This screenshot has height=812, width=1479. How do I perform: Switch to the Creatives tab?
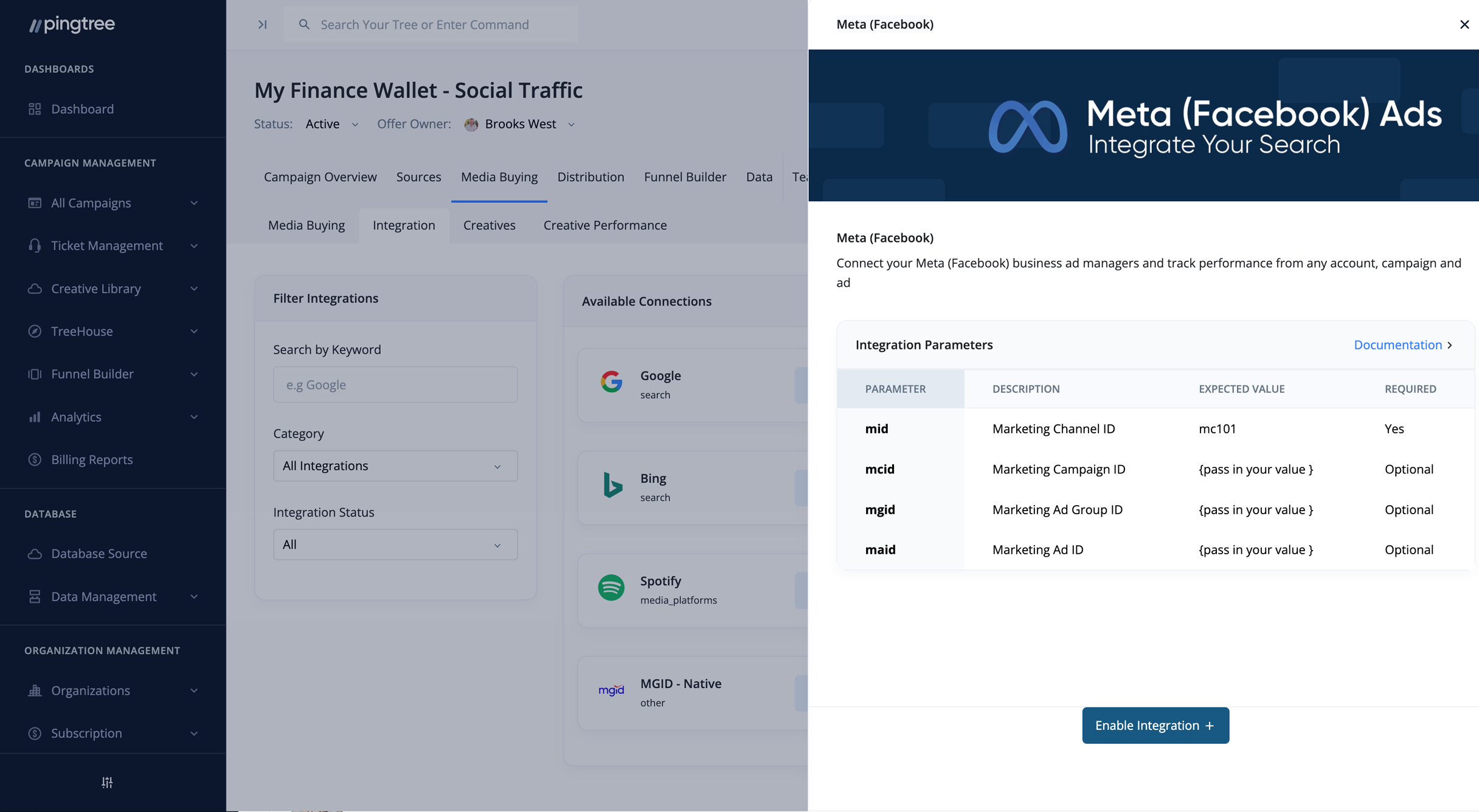pos(489,225)
